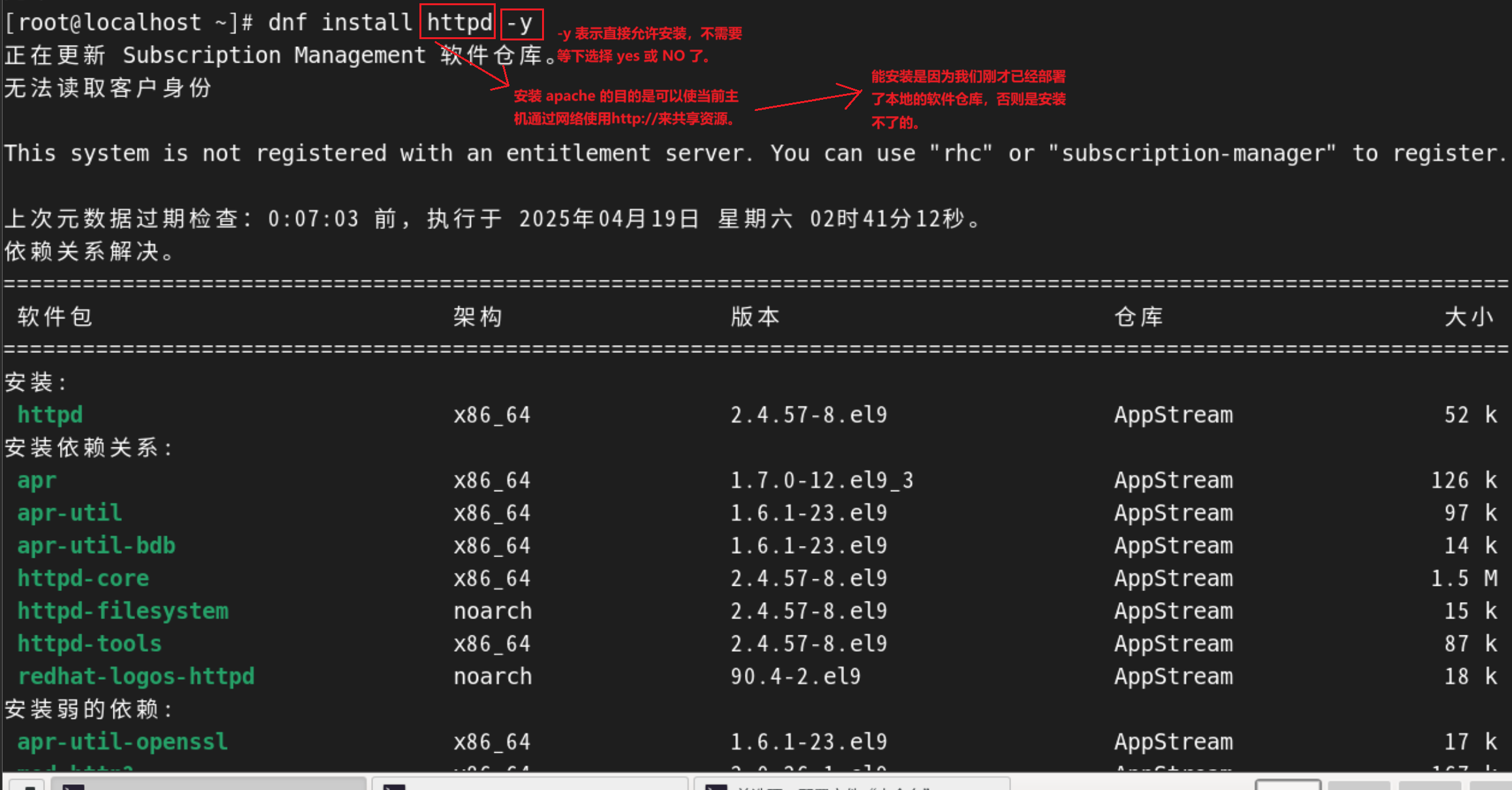
Task: Click the 仓库 column header
Action: pyautogui.click(x=1138, y=317)
